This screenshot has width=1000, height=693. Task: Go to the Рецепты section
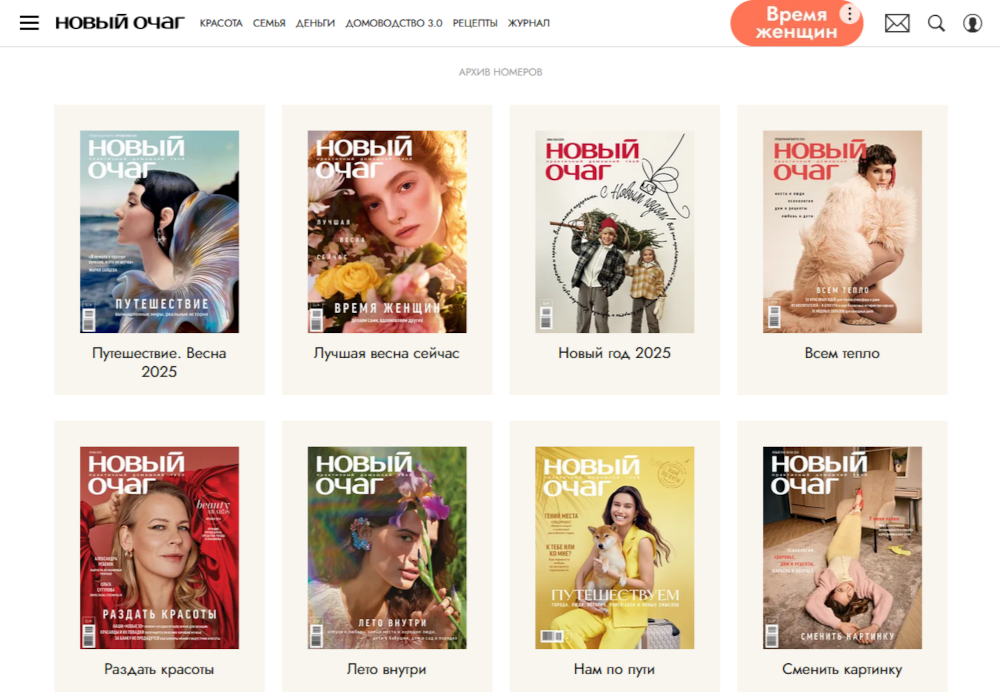click(x=475, y=23)
